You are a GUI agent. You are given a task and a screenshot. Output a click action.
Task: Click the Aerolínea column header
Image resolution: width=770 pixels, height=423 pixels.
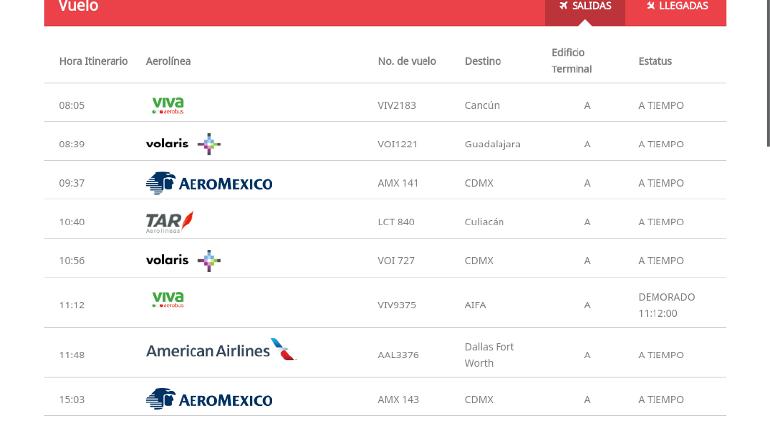click(x=168, y=61)
